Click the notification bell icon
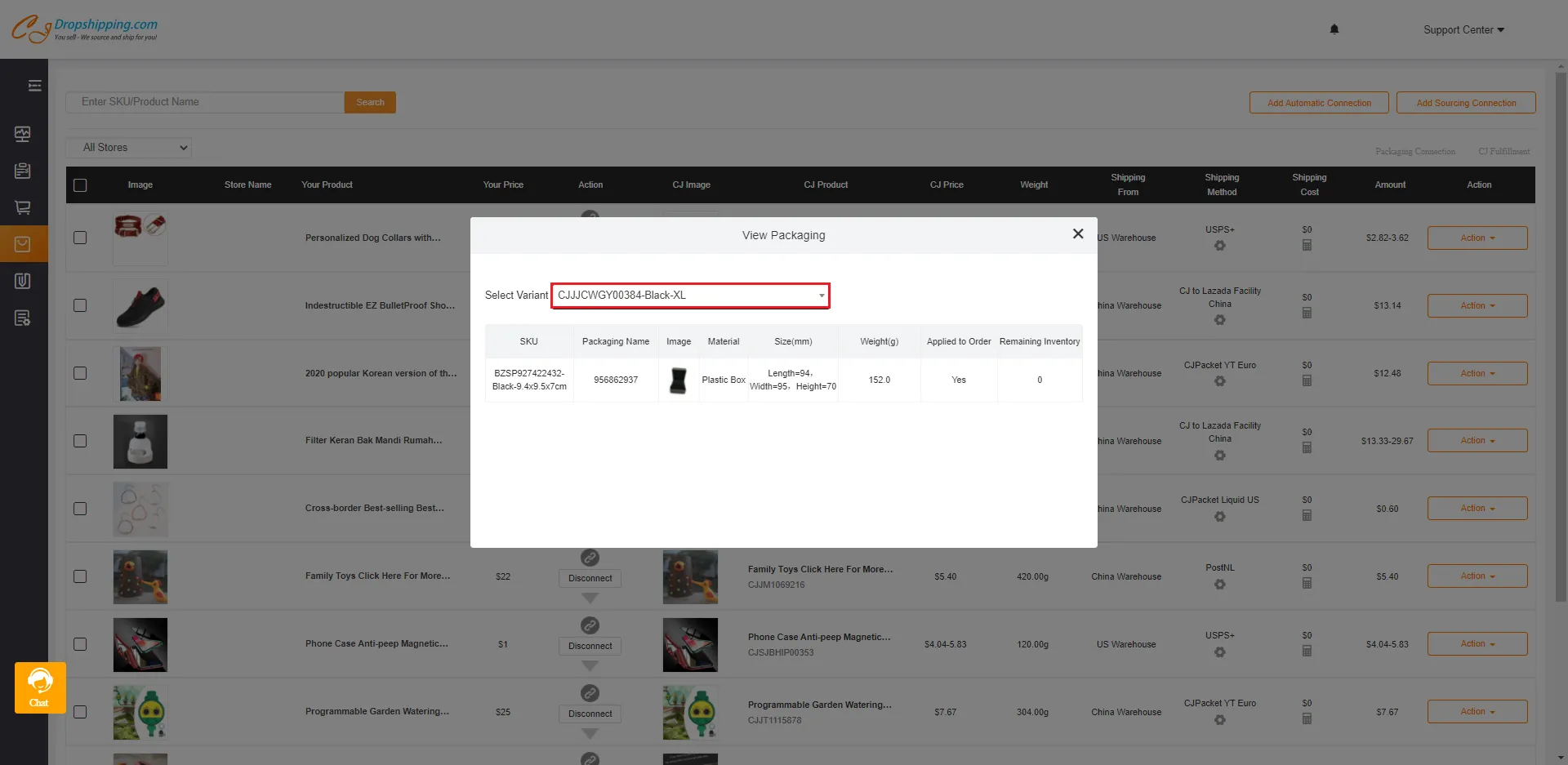 (x=1334, y=29)
